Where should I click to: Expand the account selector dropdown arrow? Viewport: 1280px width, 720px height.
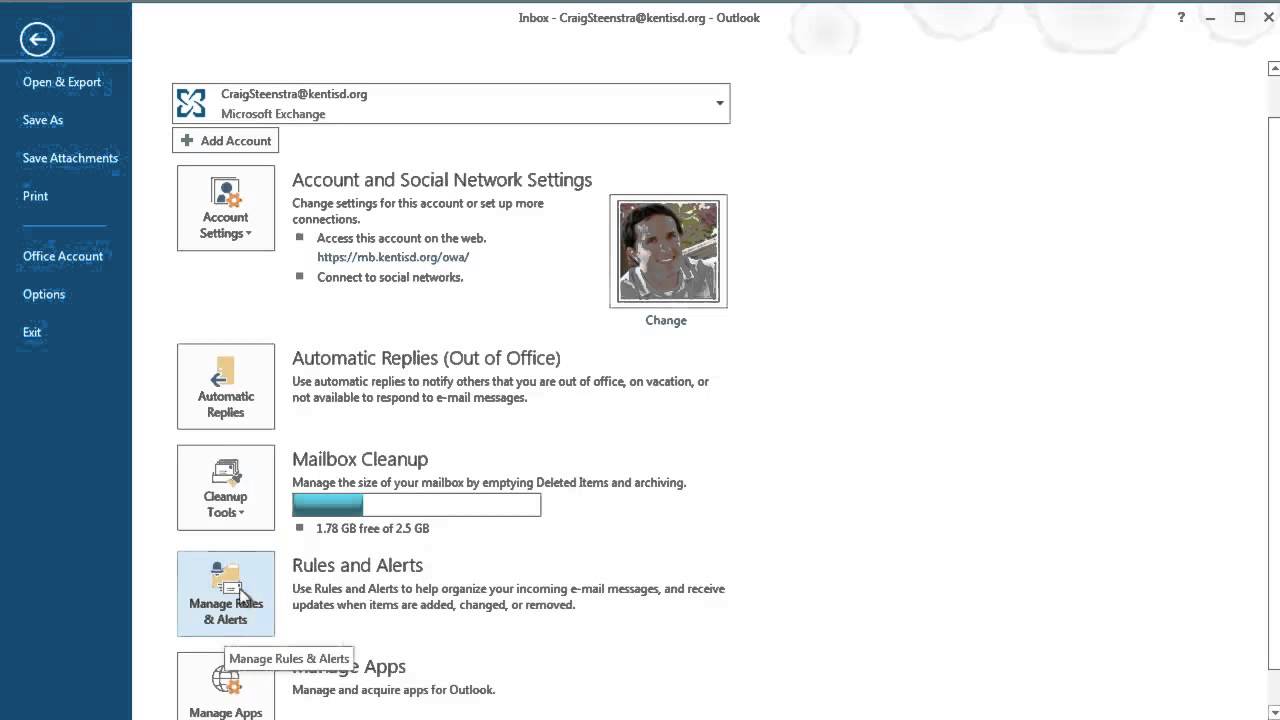[719, 103]
